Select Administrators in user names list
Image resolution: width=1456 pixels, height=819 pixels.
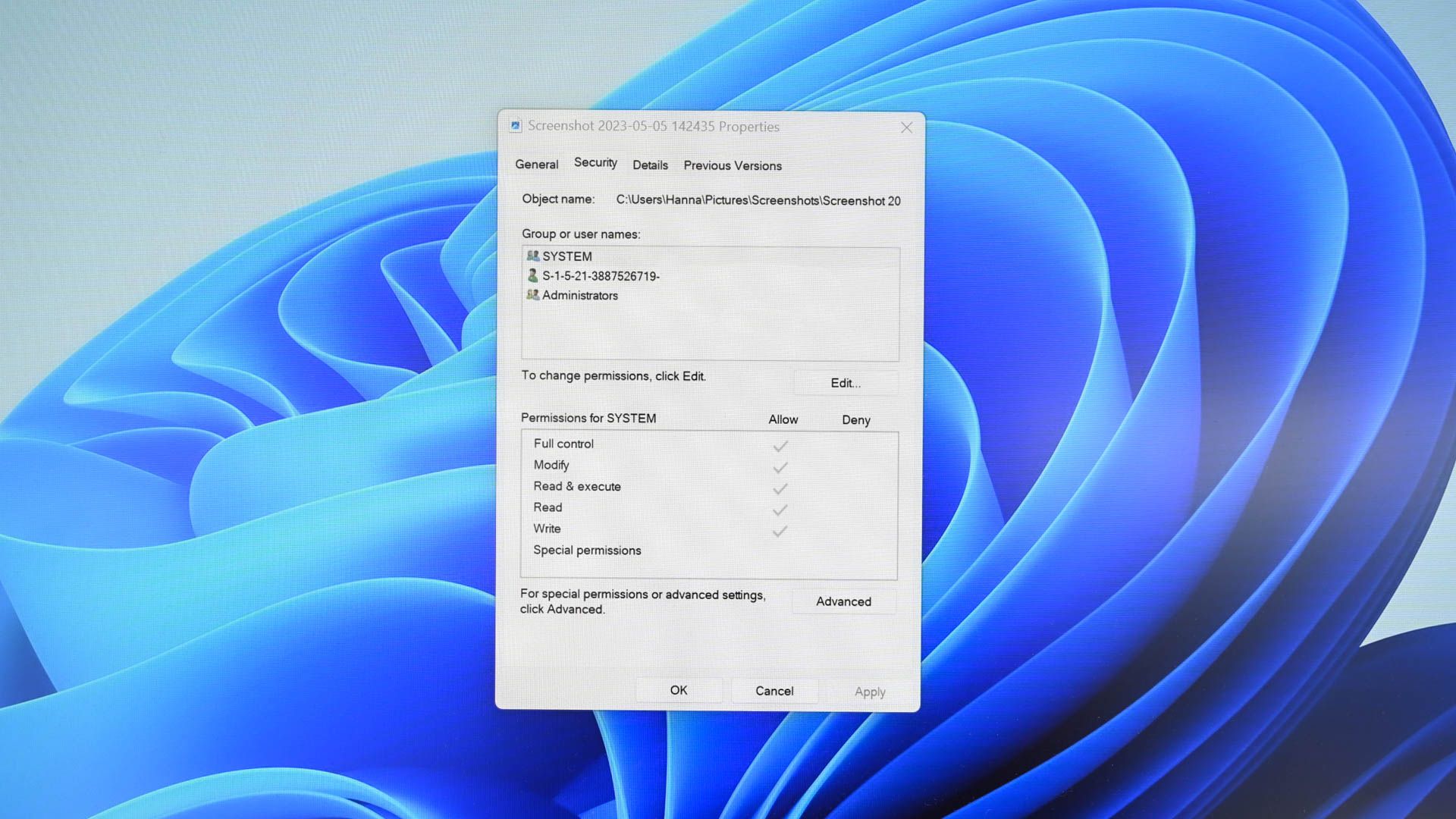tap(579, 296)
